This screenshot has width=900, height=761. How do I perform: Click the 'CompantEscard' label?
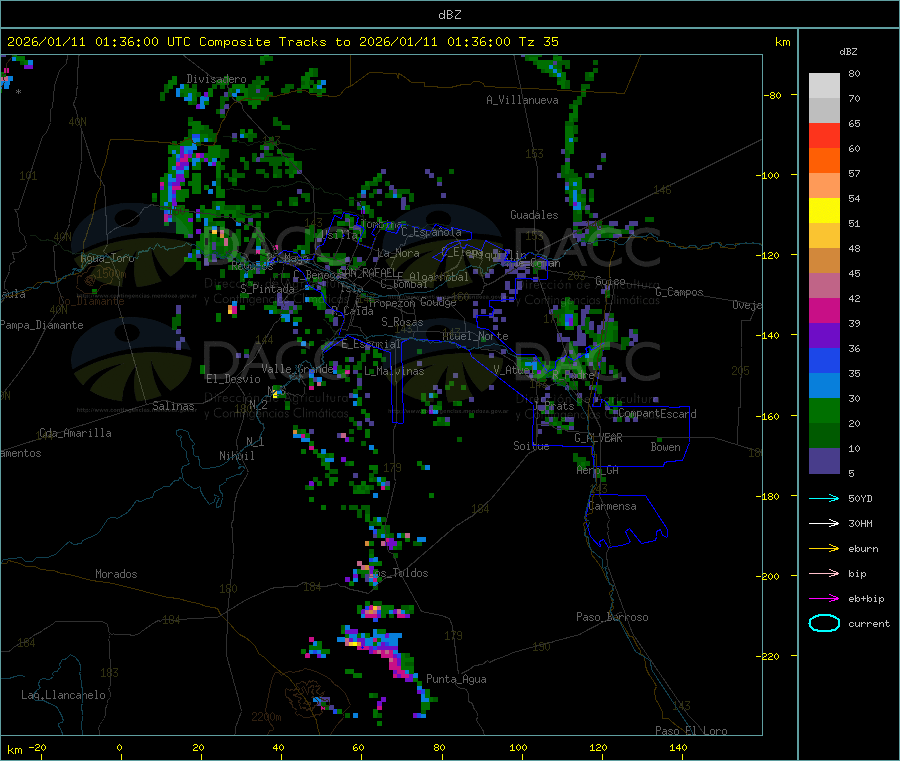658,414
